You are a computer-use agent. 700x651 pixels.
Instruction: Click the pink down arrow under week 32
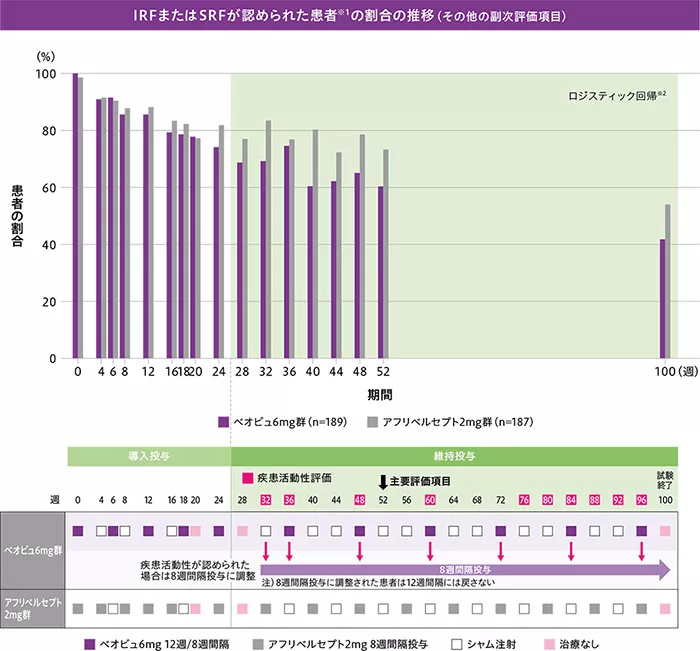[266, 551]
